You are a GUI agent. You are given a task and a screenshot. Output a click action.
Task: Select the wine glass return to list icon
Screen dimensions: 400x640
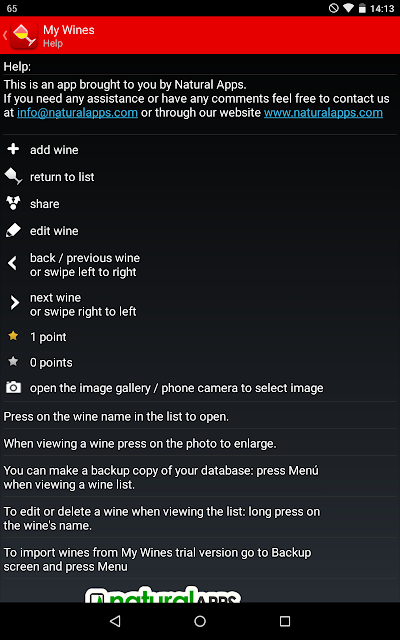point(13,177)
